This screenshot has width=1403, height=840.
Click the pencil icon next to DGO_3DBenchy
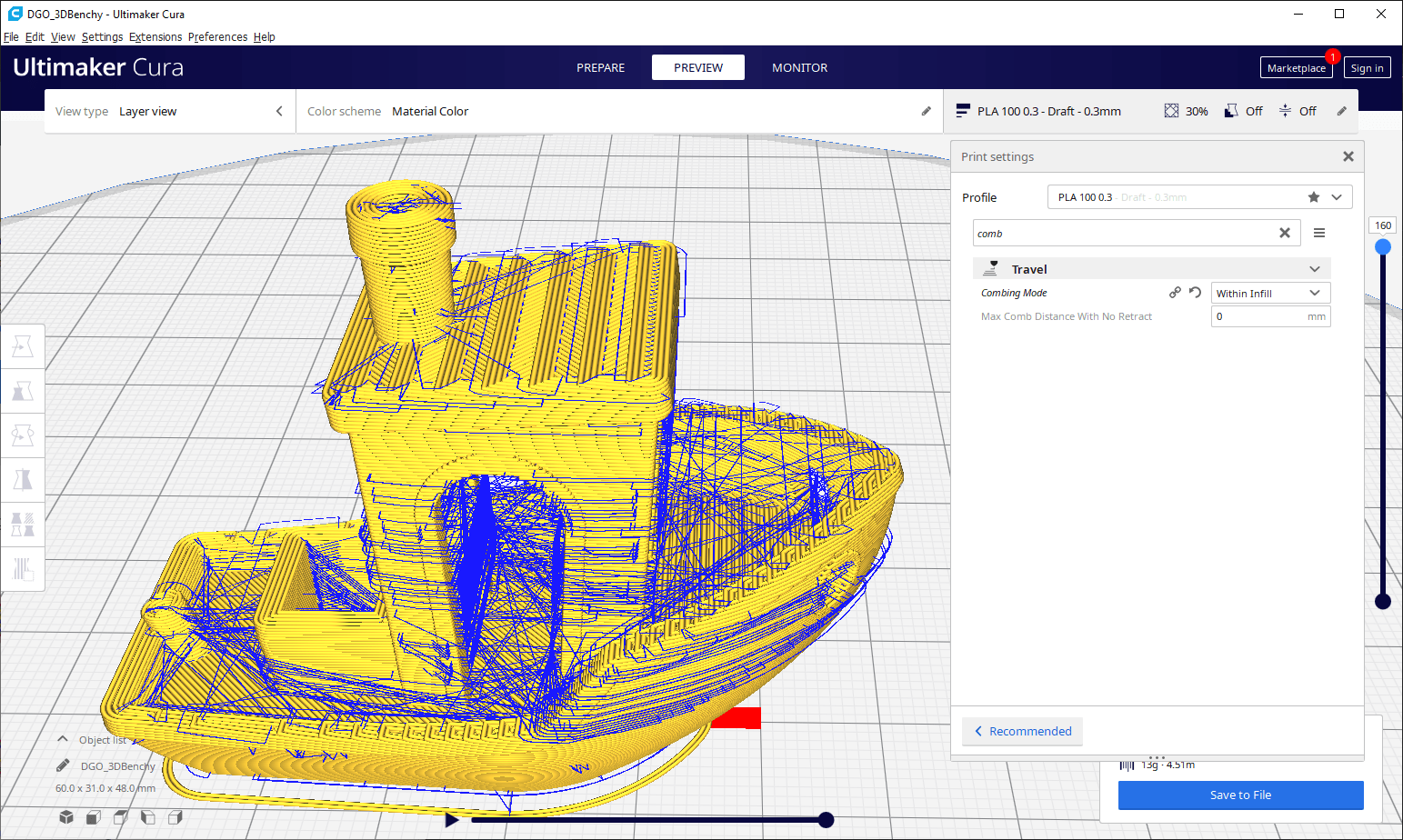(x=63, y=765)
